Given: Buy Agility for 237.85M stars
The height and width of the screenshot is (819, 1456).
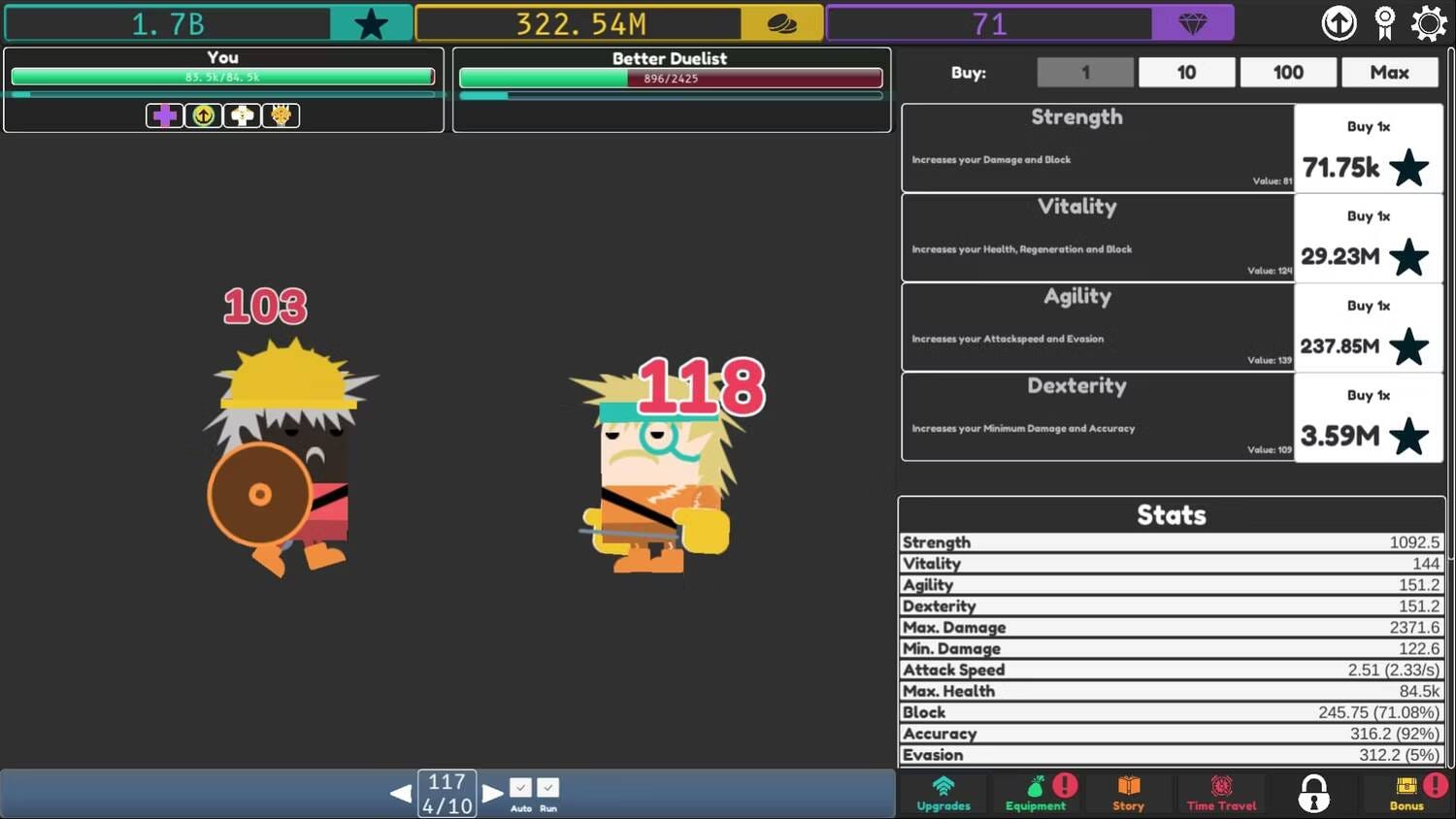Looking at the screenshot, I should tap(1369, 327).
